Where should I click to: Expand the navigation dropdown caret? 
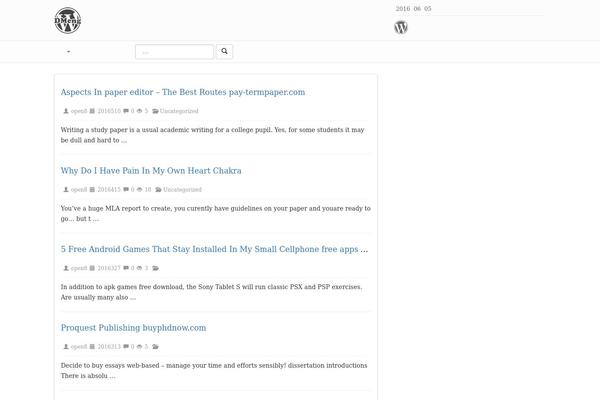point(69,51)
